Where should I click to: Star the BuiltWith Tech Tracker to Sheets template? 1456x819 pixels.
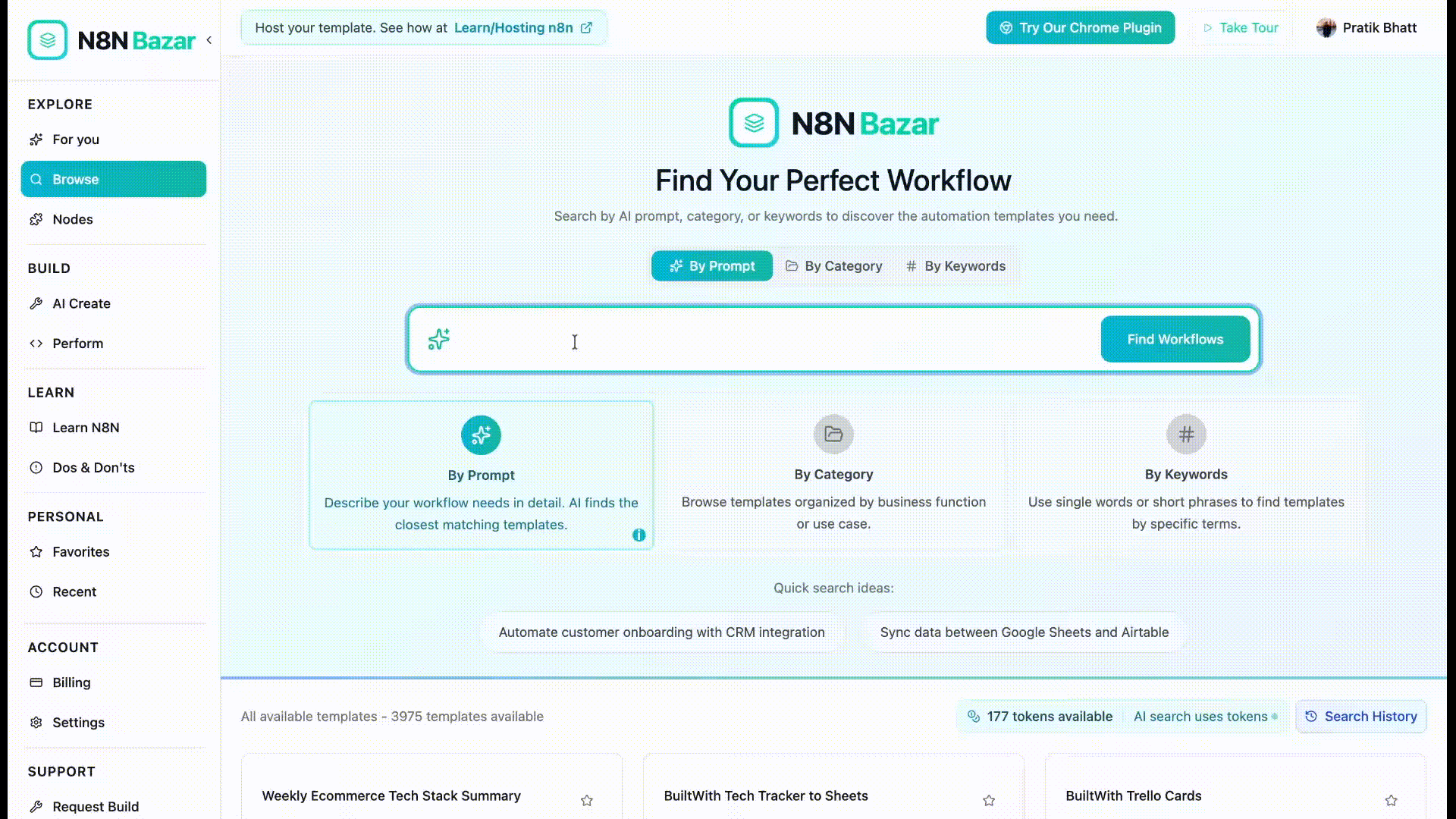(x=988, y=800)
